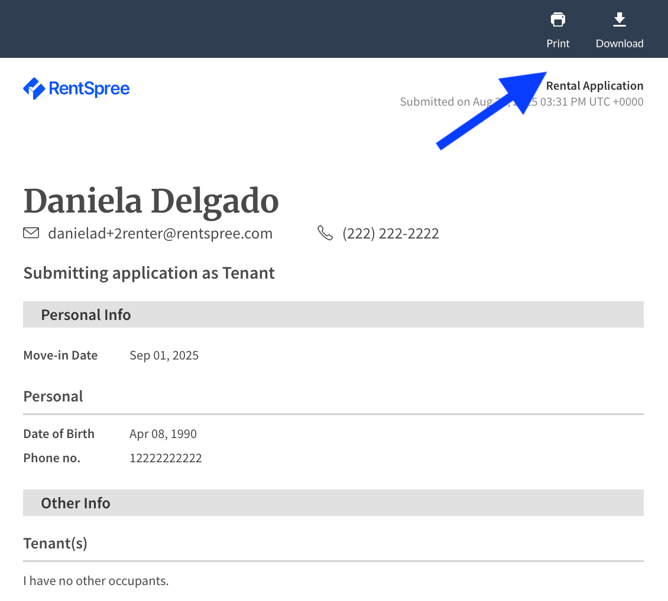Click the Print label text
The height and width of the screenshot is (601, 668).
(x=558, y=43)
